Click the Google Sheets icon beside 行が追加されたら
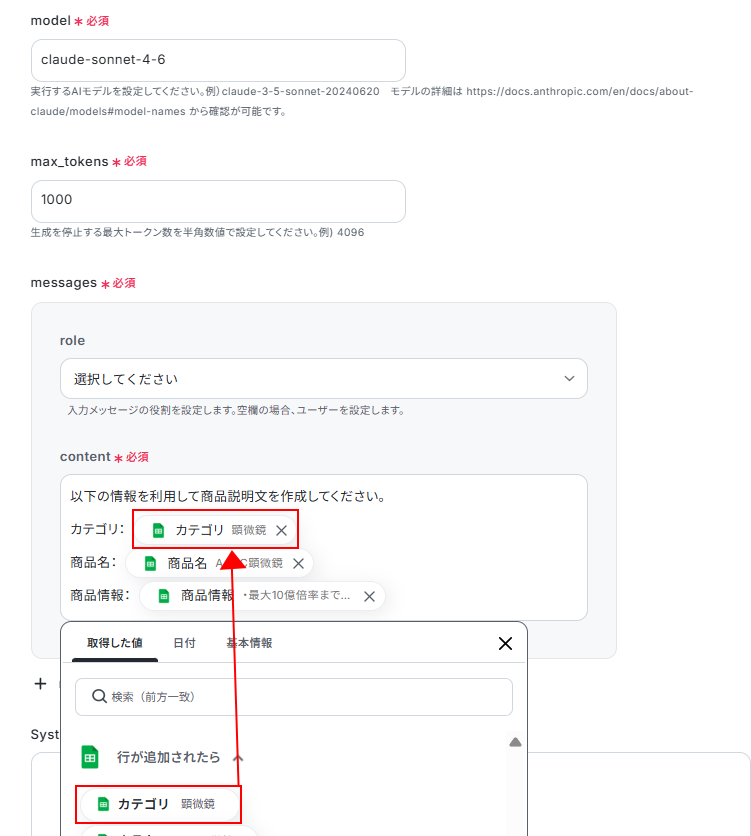 click(x=90, y=757)
